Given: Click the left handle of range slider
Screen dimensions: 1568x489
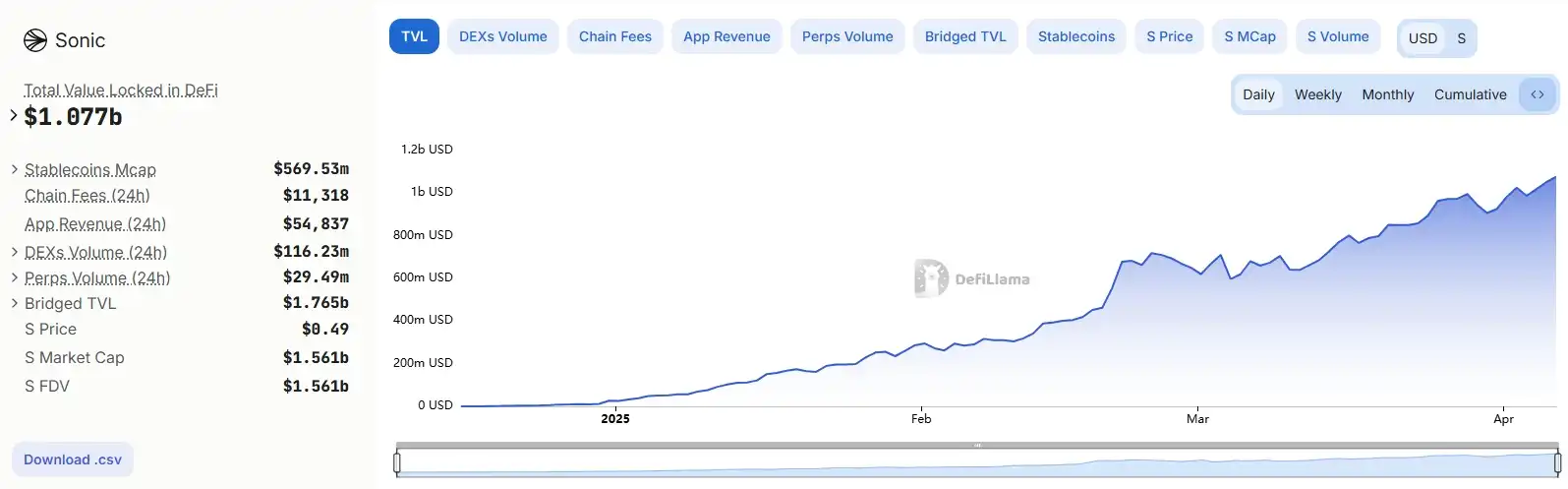Looking at the screenshot, I should (x=397, y=461).
